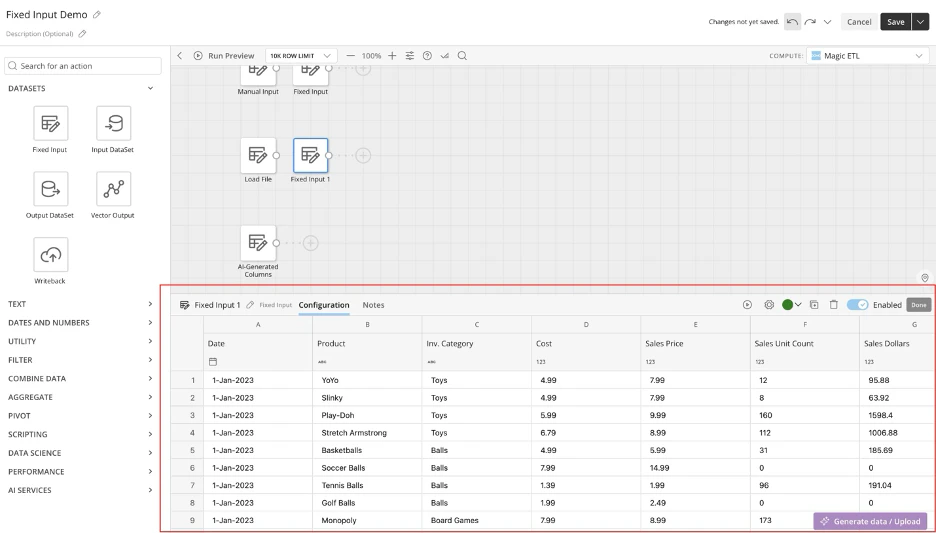
Task: Click Generate data / Upload button
Action: [x=870, y=521]
